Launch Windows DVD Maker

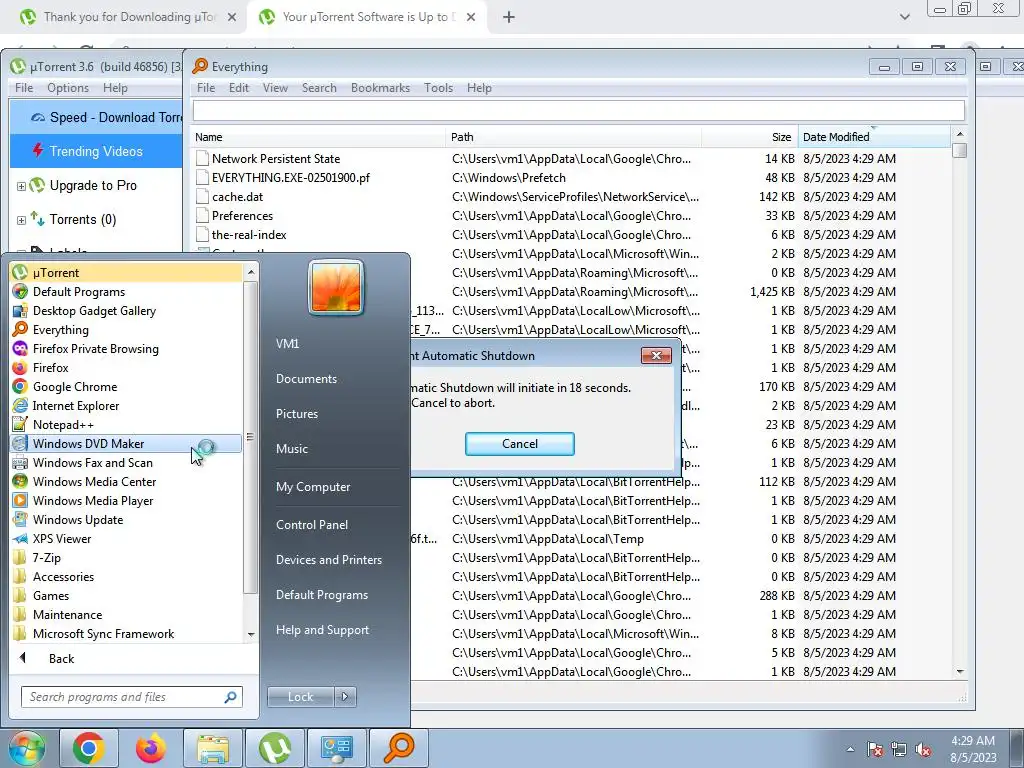pyautogui.click(x=126, y=443)
